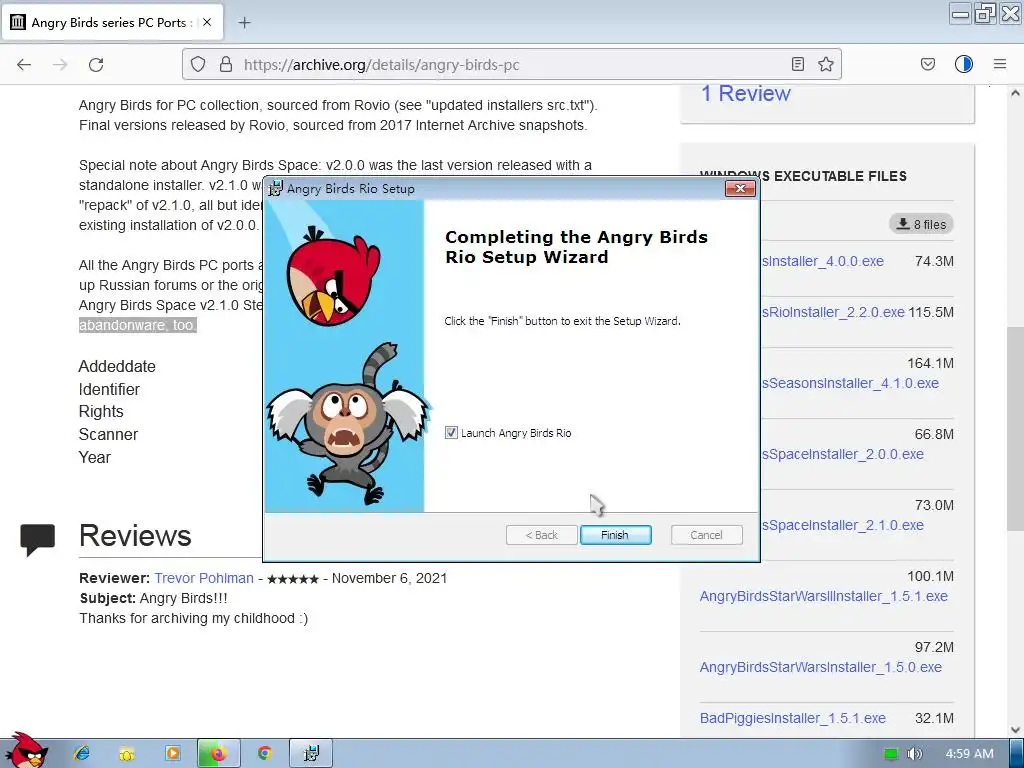Click the browser Back arrow
The image size is (1024, 768).
point(24,64)
